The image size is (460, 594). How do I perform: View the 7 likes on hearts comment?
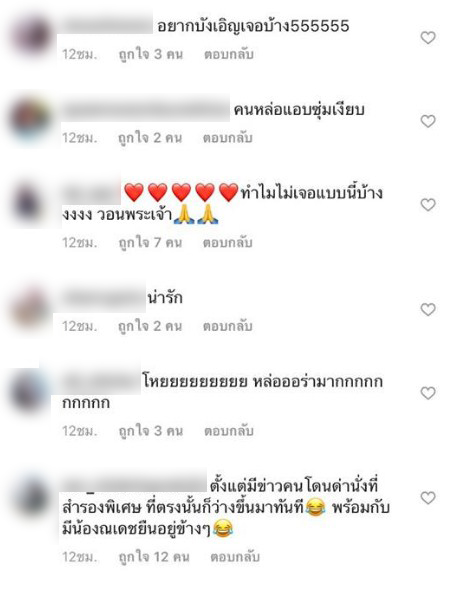[x=150, y=242]
